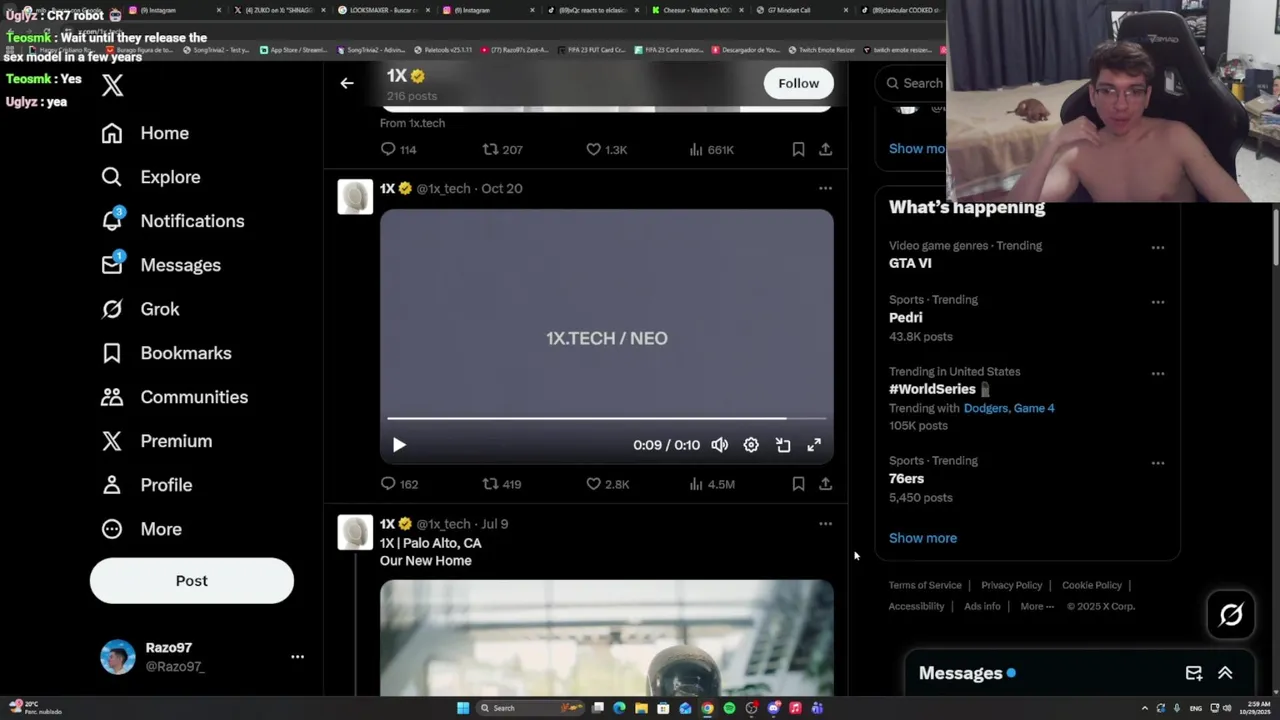This screenshot has height=720, width=1280.
Task: Open Notifications with its unread badge
Action: click(x=173, y=221)
